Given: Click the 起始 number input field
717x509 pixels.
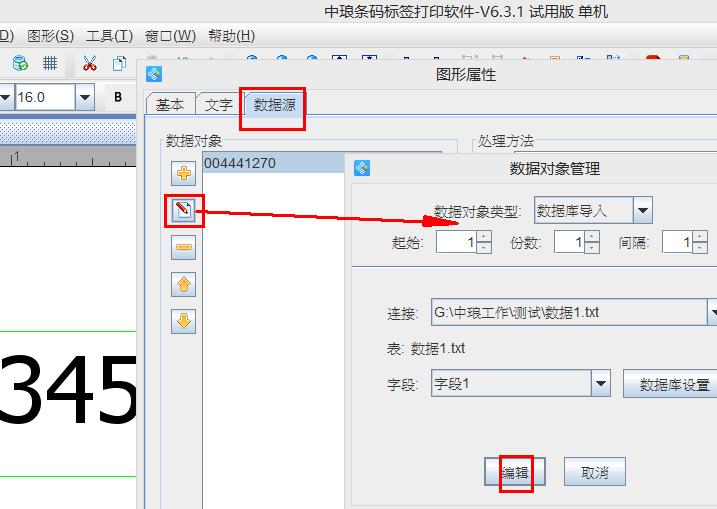Looking at the screenshot, I should coord(456,242).
